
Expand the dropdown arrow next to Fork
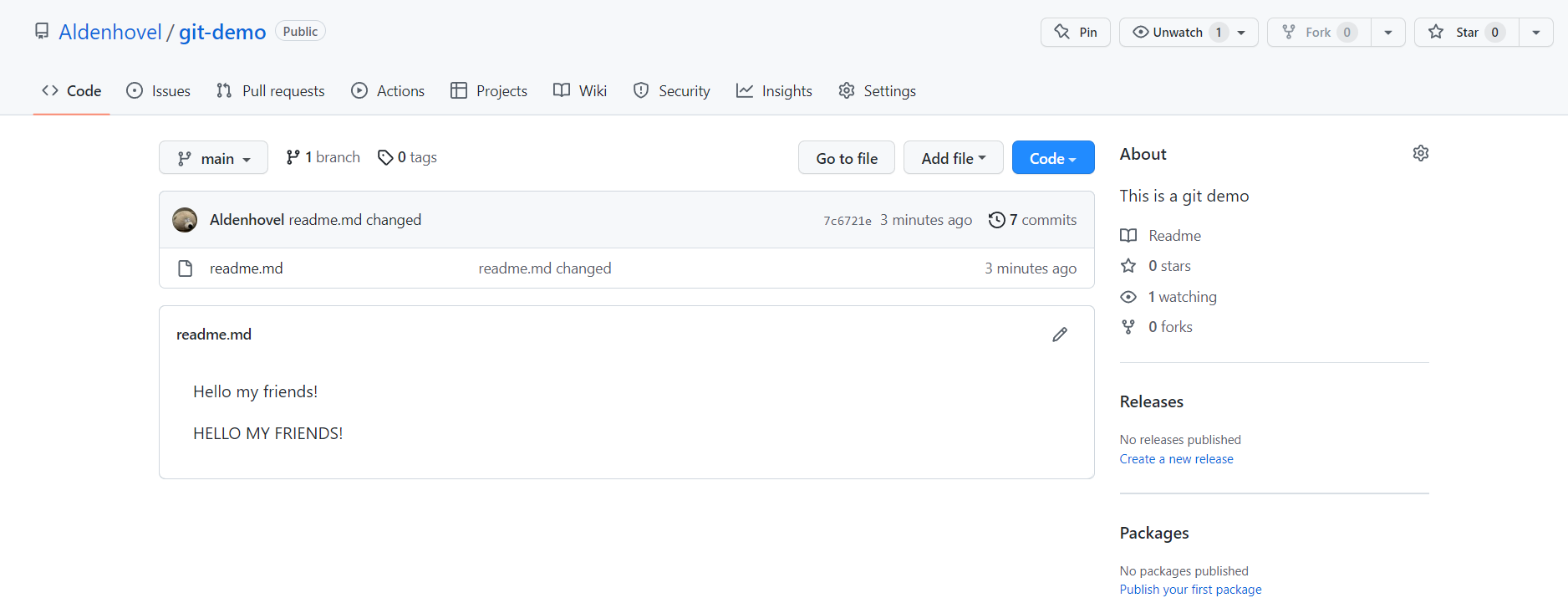[x=1388, y=32]
